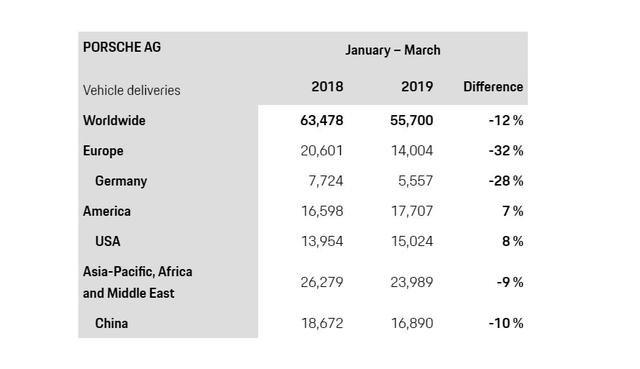Select the America row label
Screen dimensions: 640x369
point(107,211)
